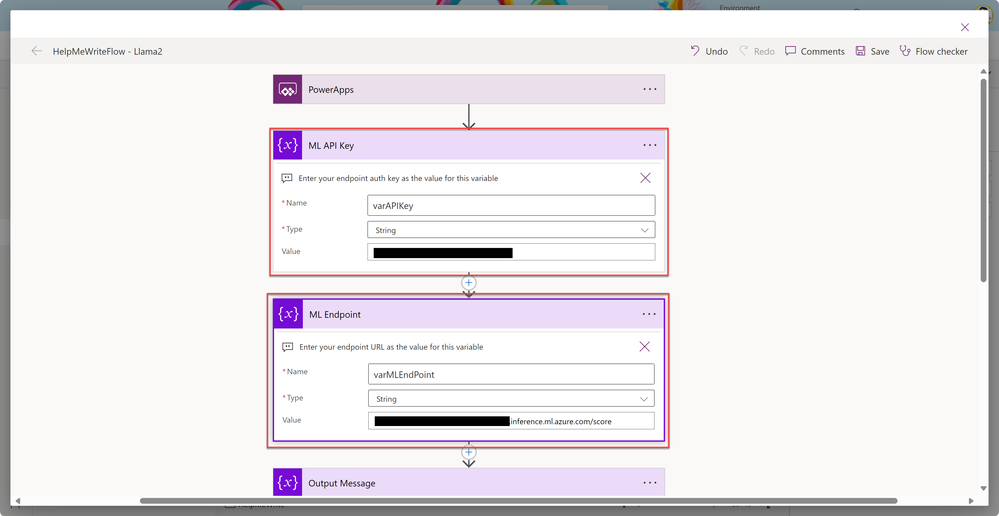Edit the varAPIKey name field
Screen dimensions: 999x516
[x=511, y=206]
